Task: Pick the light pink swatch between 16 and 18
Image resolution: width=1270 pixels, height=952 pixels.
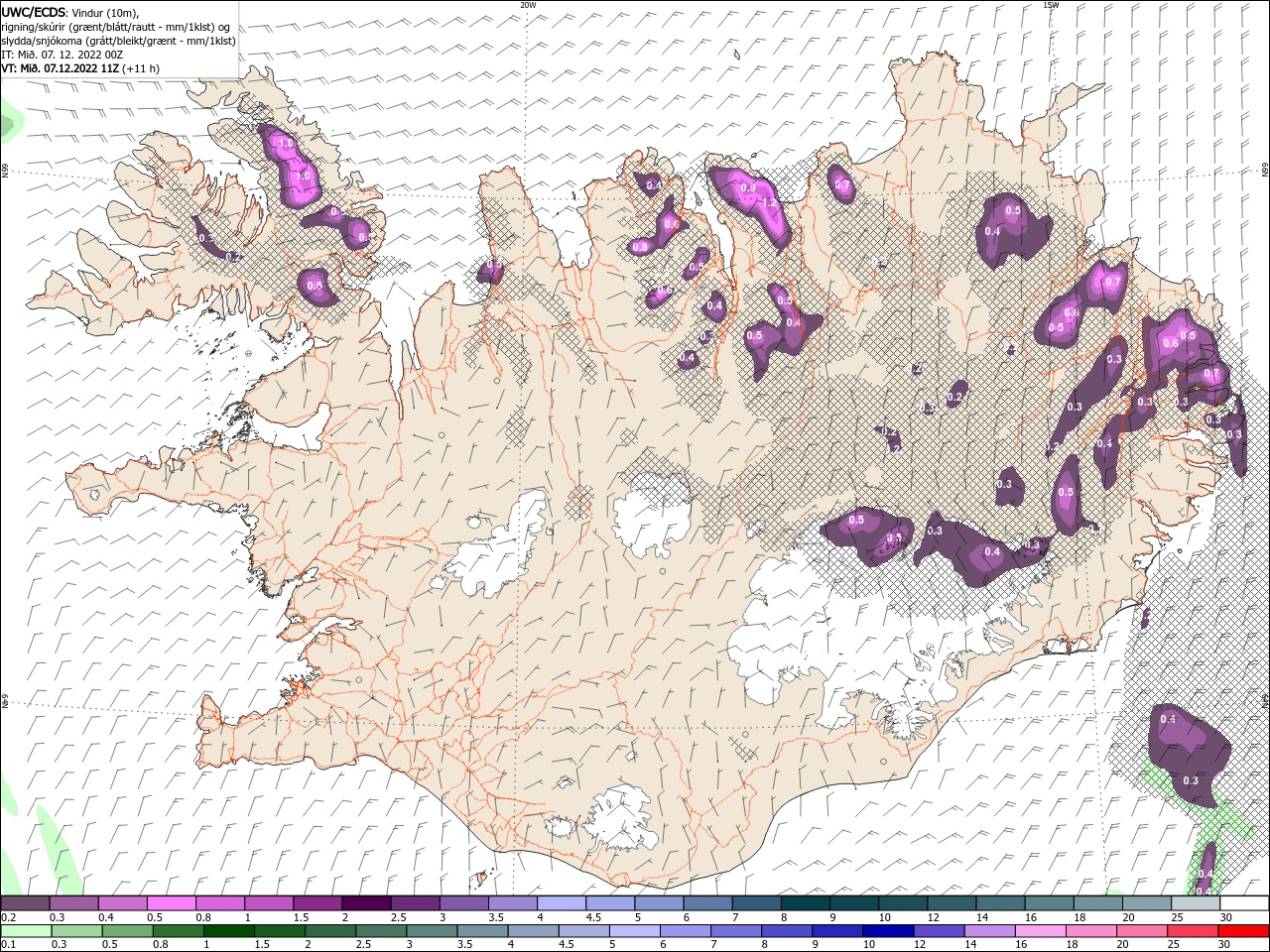Action: (1041, 931)
